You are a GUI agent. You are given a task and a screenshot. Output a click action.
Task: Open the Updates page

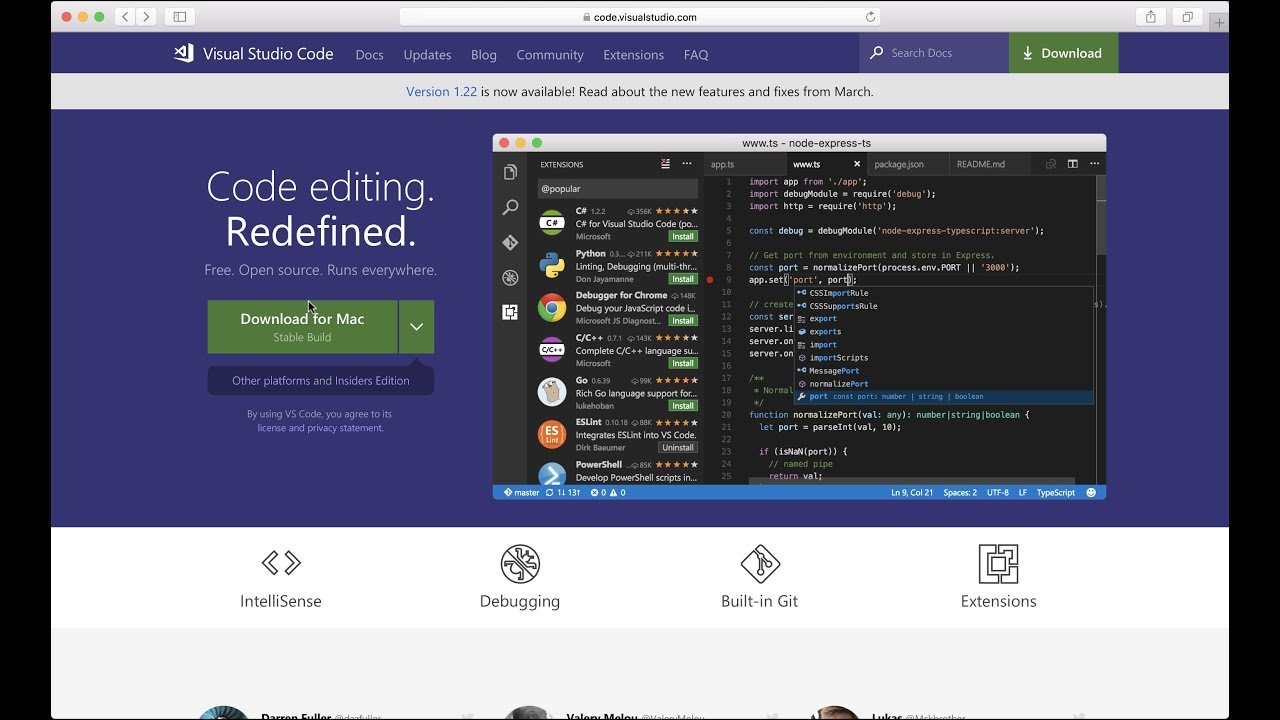point(427,55)
